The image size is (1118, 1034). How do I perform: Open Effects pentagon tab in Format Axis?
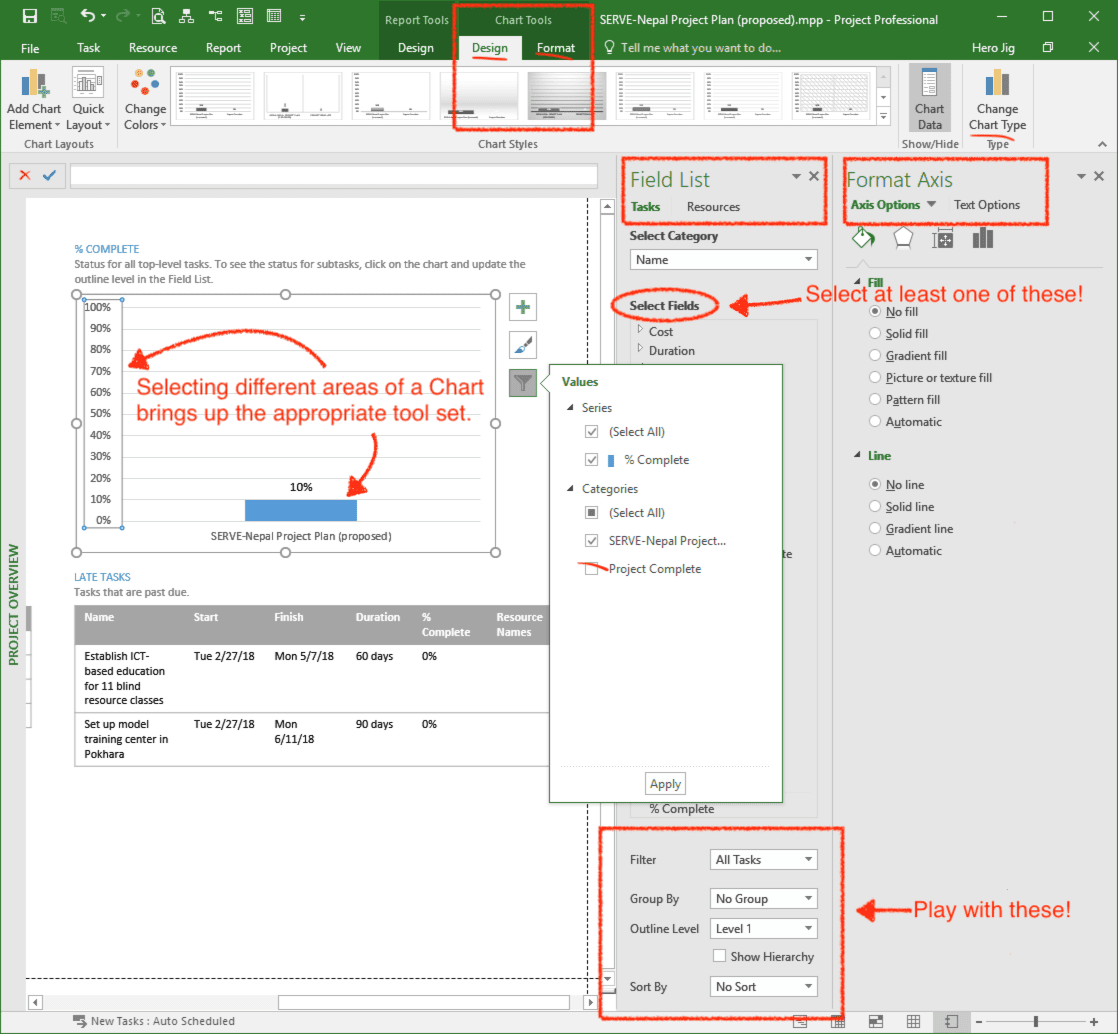(x=903, y=237)
